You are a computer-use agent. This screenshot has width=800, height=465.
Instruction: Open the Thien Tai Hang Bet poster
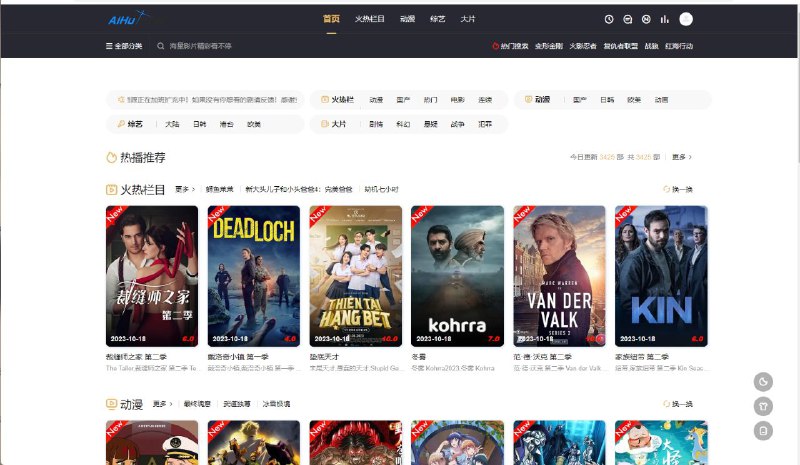356,276
